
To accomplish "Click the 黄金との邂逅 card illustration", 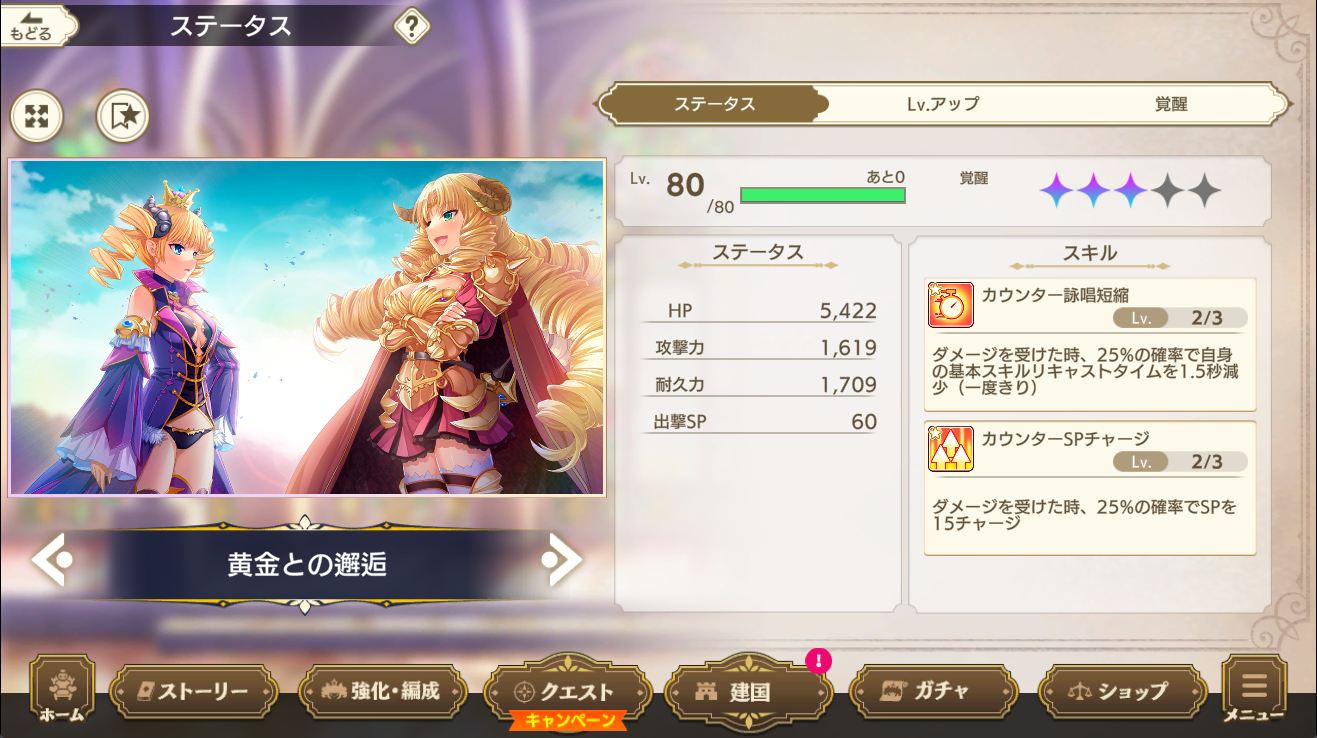I will (x=307, y=327).
